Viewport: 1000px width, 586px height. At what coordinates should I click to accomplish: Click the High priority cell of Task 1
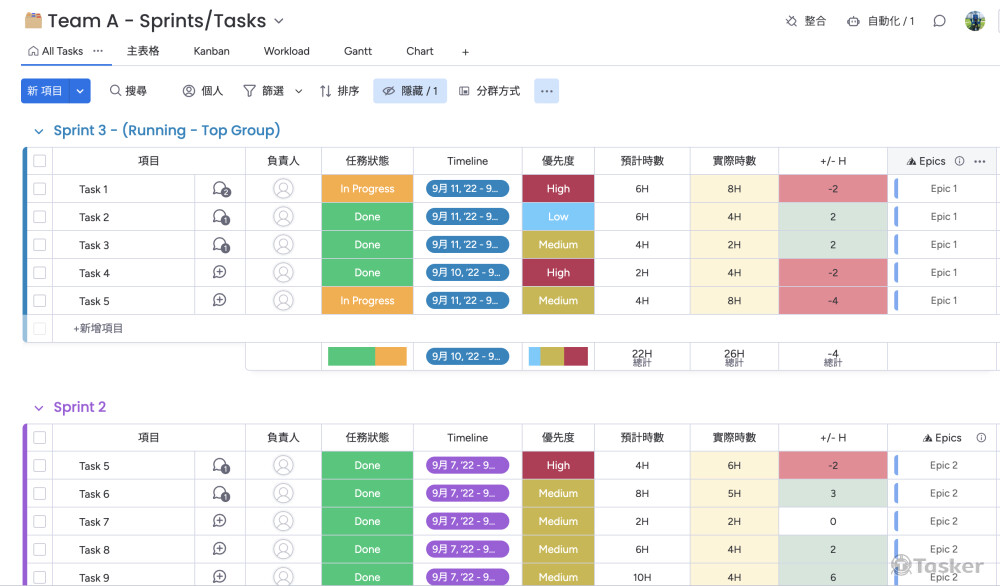558,189
